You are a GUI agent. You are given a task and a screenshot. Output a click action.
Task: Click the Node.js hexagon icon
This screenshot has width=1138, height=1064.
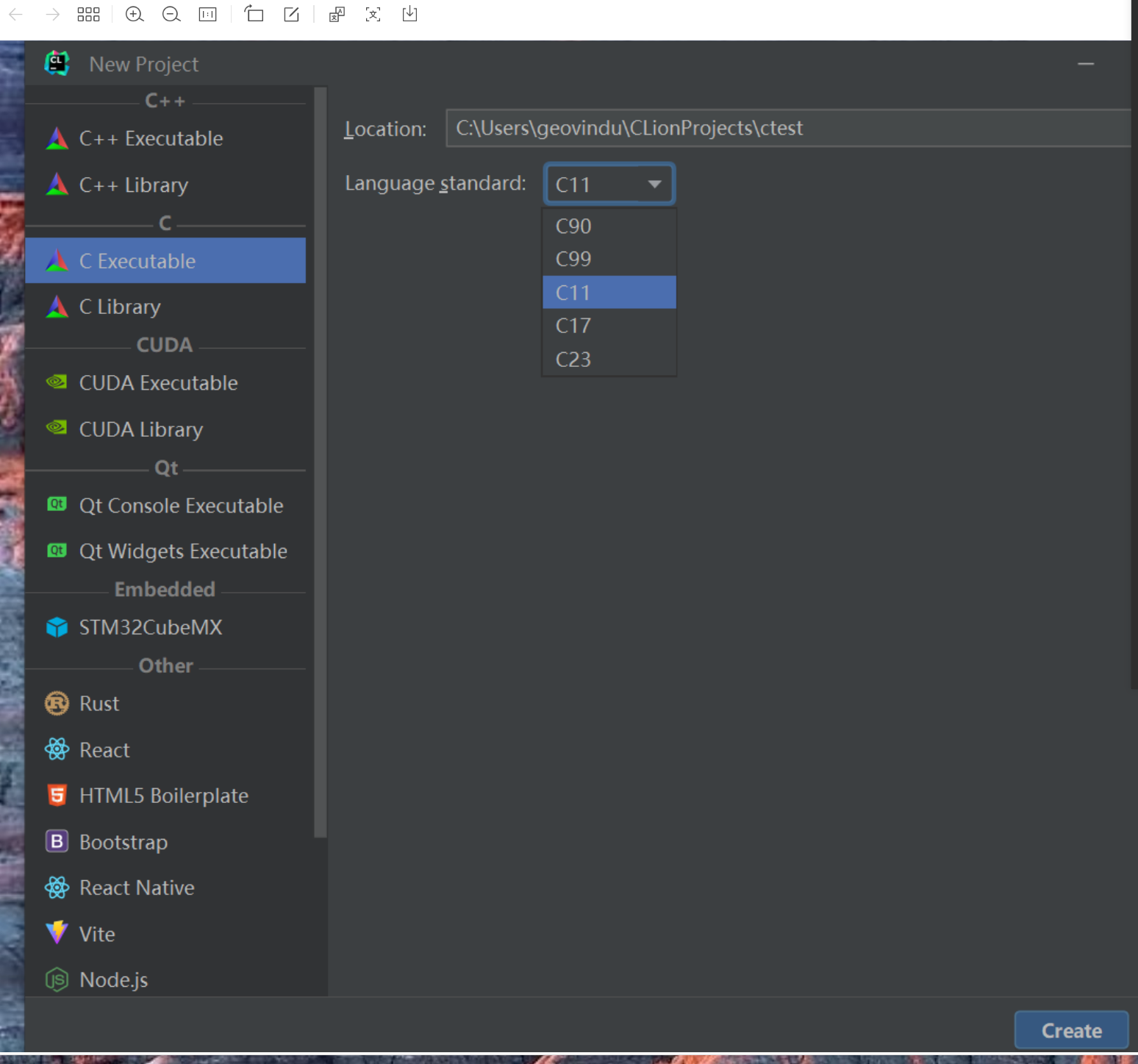tap(57, 979)
